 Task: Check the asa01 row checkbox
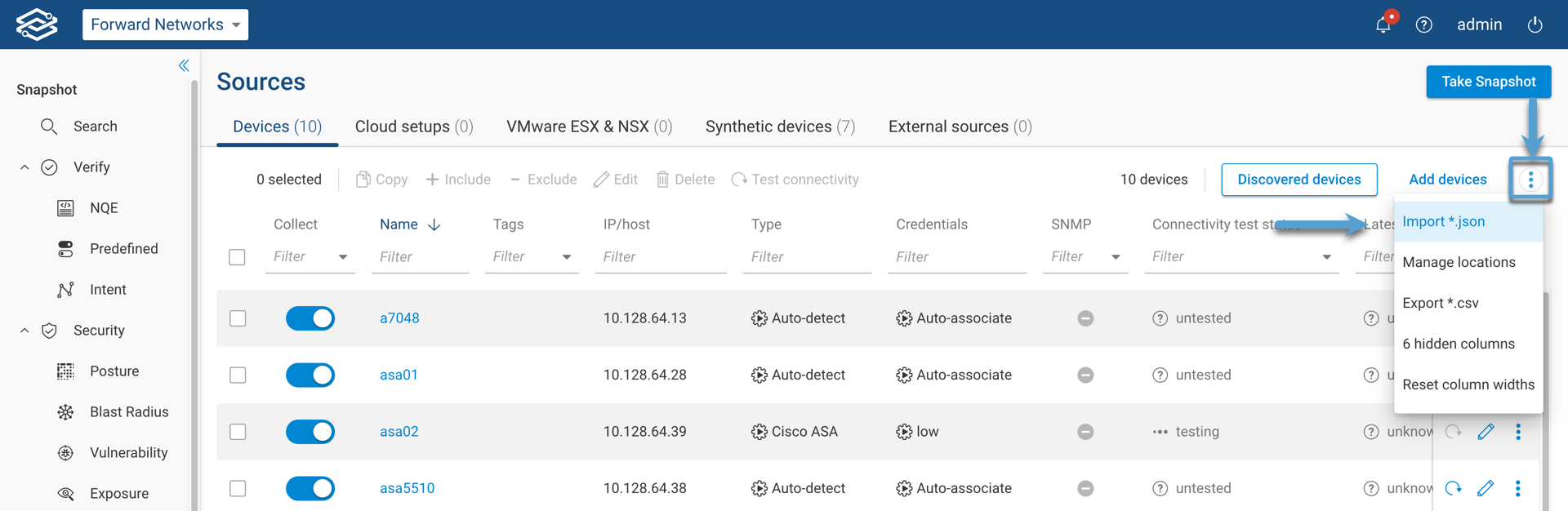click(238, 375)
